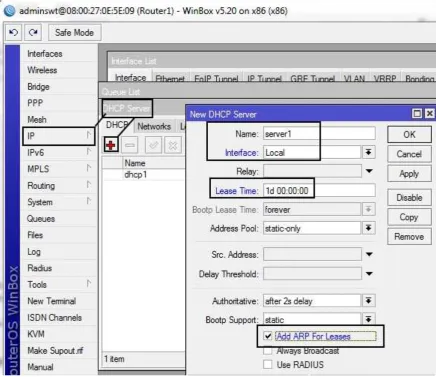This screenshot has height=377, width=436.
Task: Open the Address Pool dropdown list
Action: (368, 228)
